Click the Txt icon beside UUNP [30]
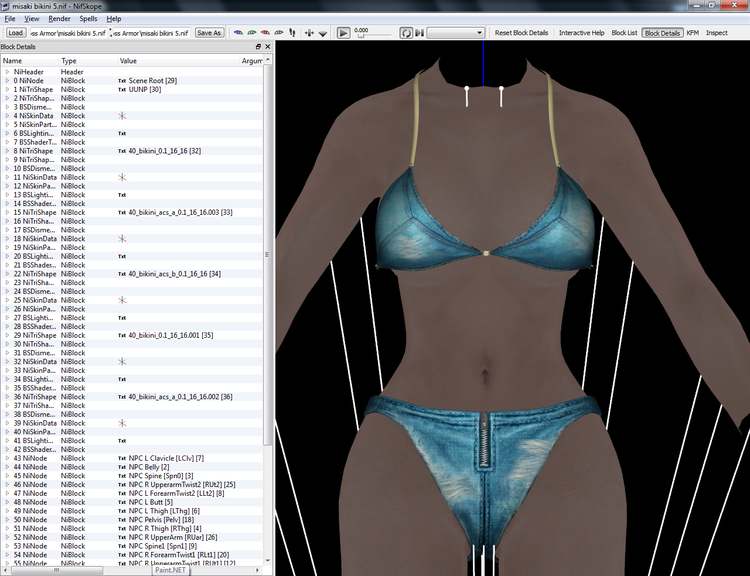Image resolution: width=750 pixels, height=576 pixels. [122, 89]
